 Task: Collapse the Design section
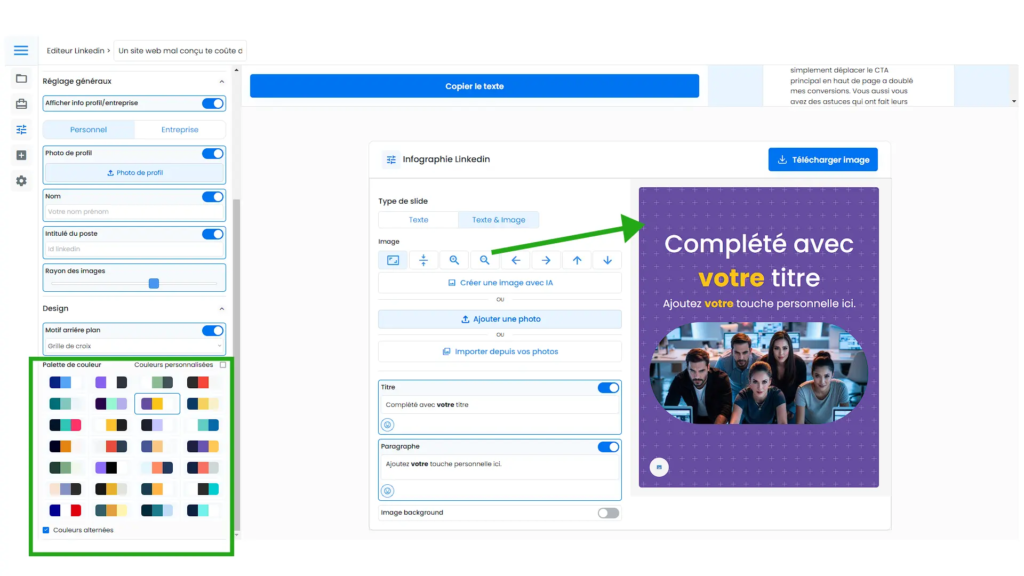[221, 309]
